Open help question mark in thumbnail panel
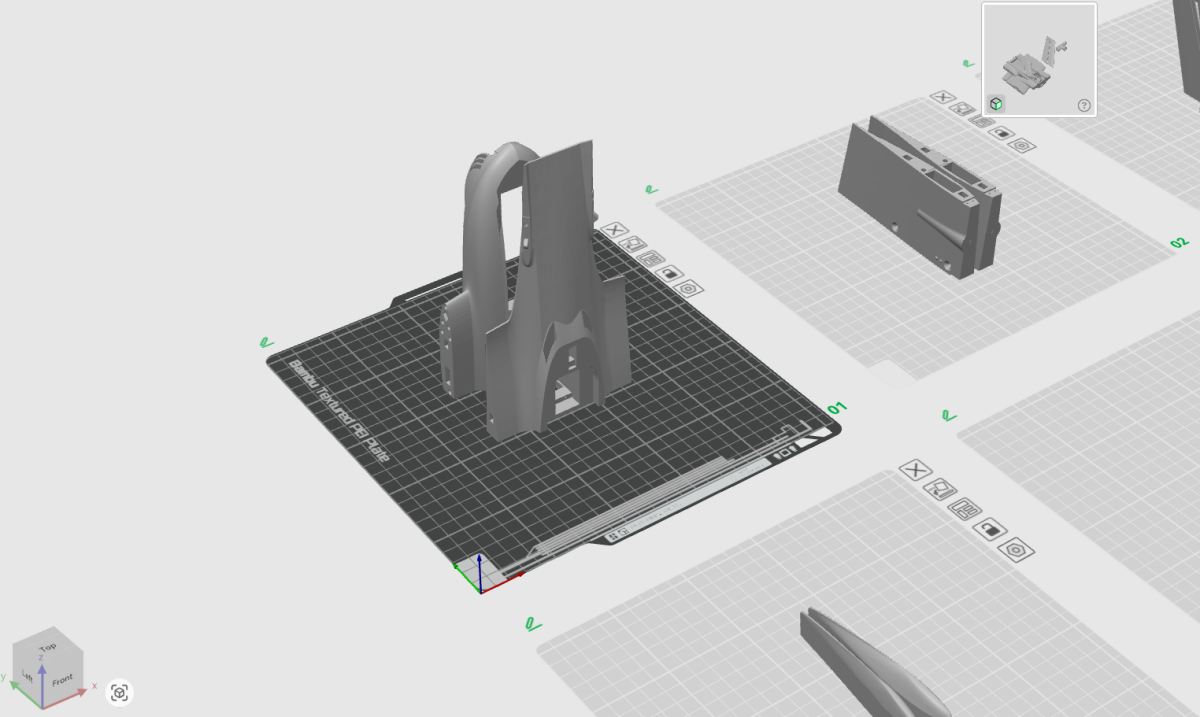1200x717 pixels. coord(1084,105)
